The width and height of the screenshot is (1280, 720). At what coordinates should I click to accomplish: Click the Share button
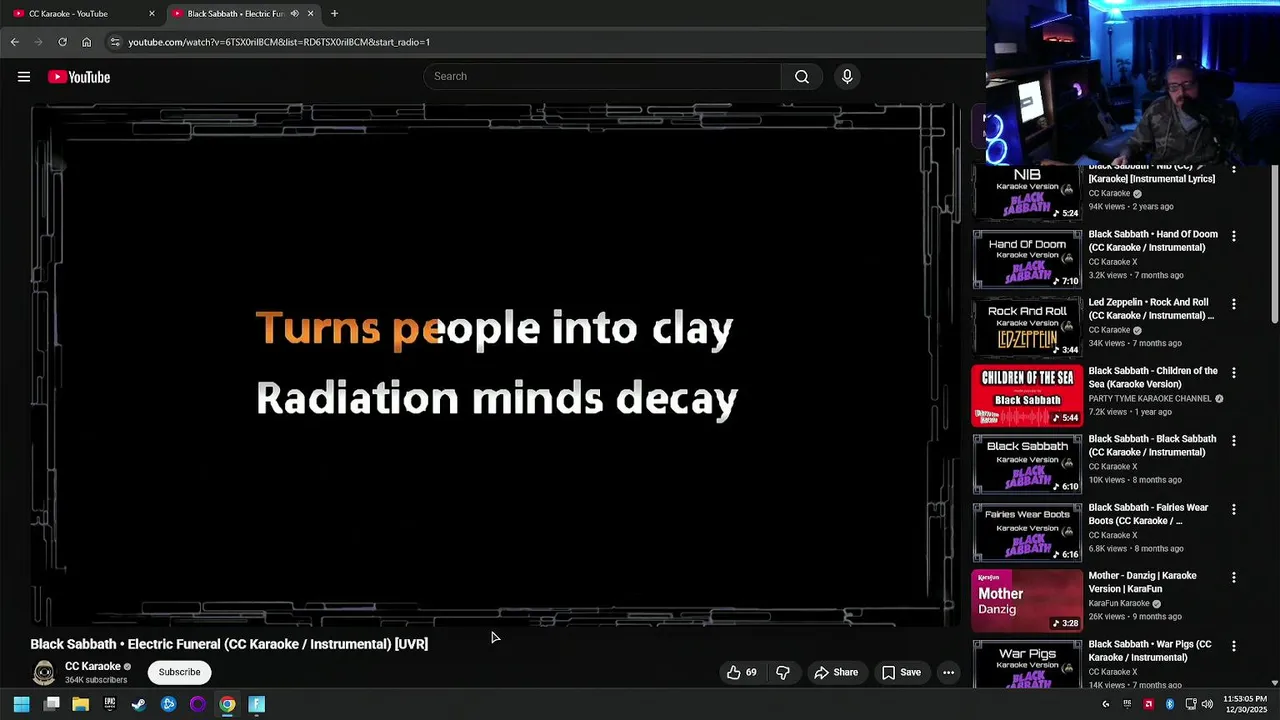(x=836, y=672)
